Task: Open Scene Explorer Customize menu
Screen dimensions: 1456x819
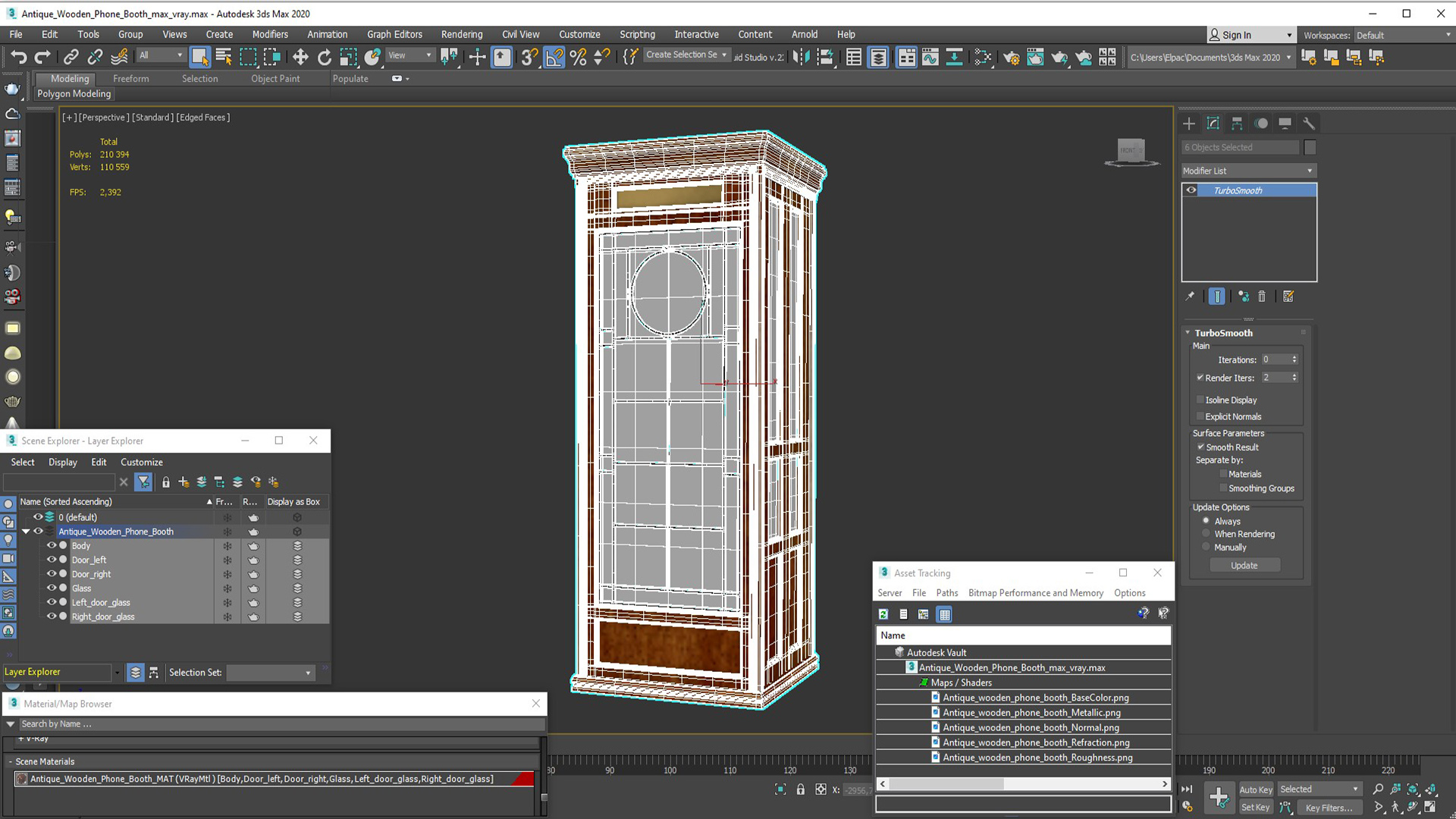Action: click(142, 463)
